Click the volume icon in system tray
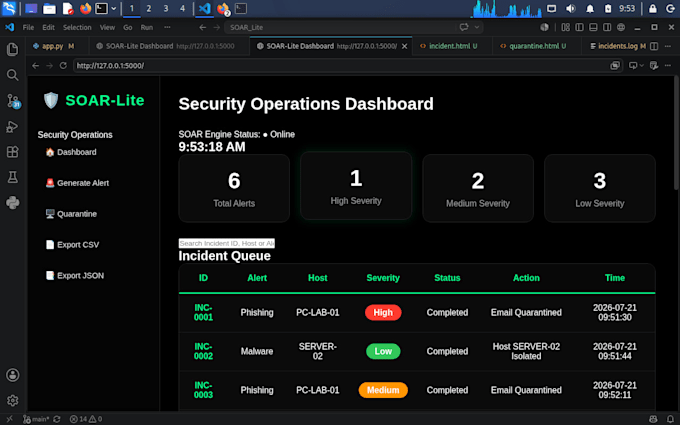The image size is (680, 425). click(x=571, y=8)
